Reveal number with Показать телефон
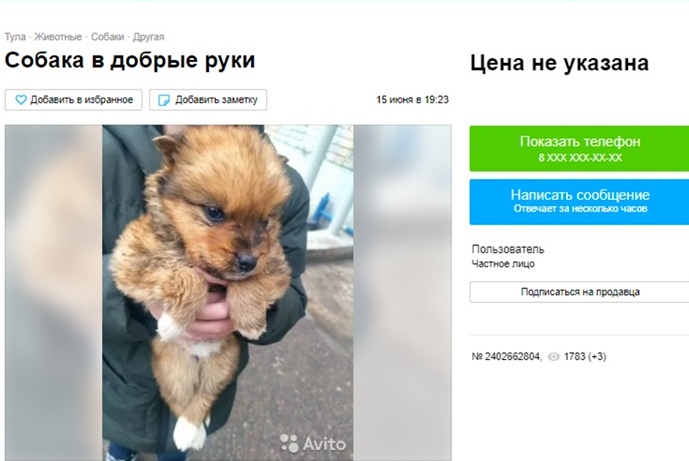Image resolution: width=689 pixels, height=461 pixels. pyautogui.click(x=579, y=149)
